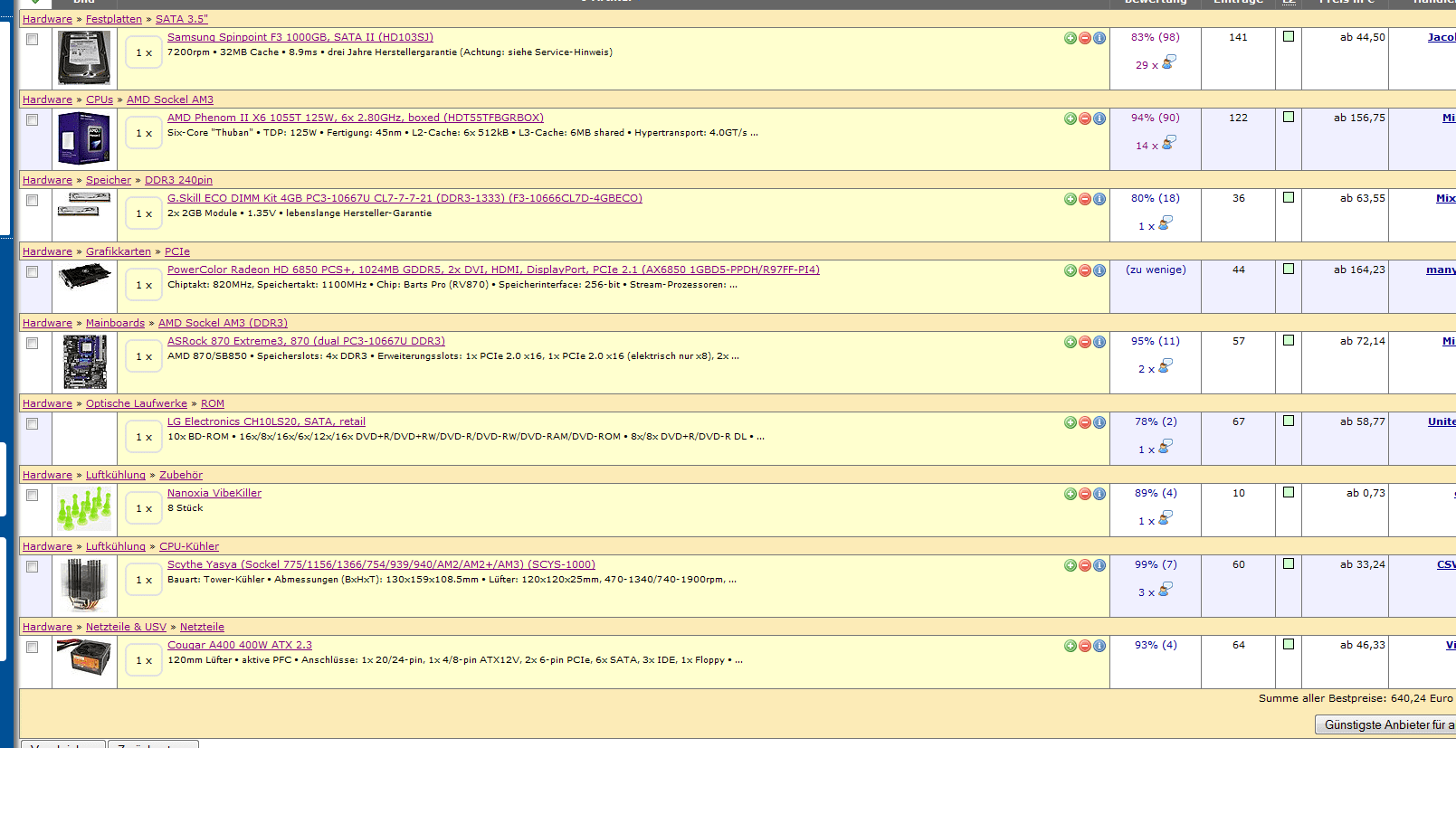Check the box beside 67 entries in the LG row

tap(1289, 421)
